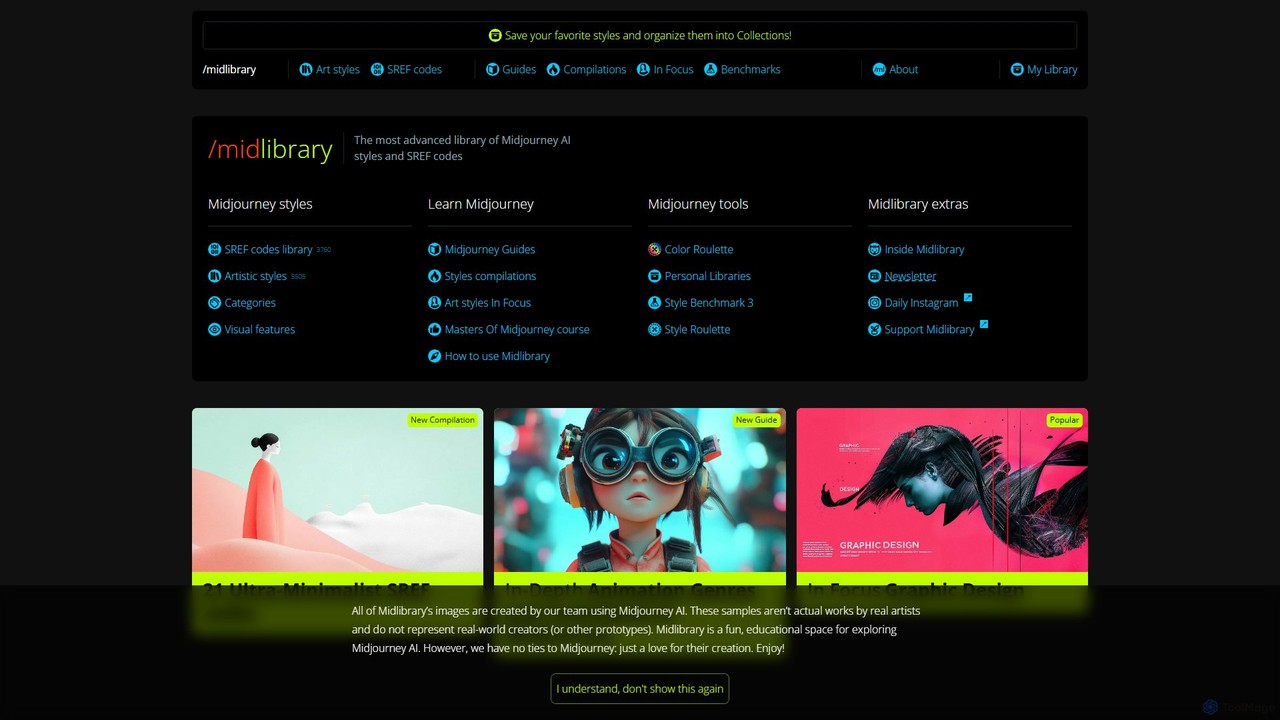Open Art styles in top navigation
The image size is (1280, 720).
338,69
